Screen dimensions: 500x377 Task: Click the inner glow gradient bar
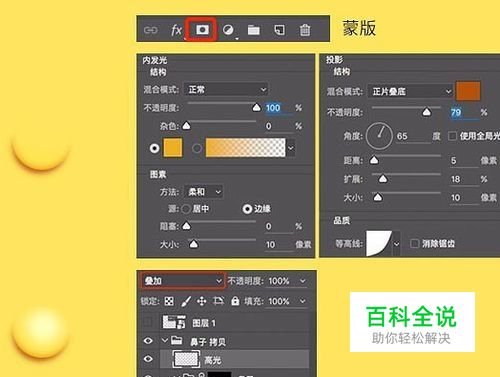pos(246,148)
